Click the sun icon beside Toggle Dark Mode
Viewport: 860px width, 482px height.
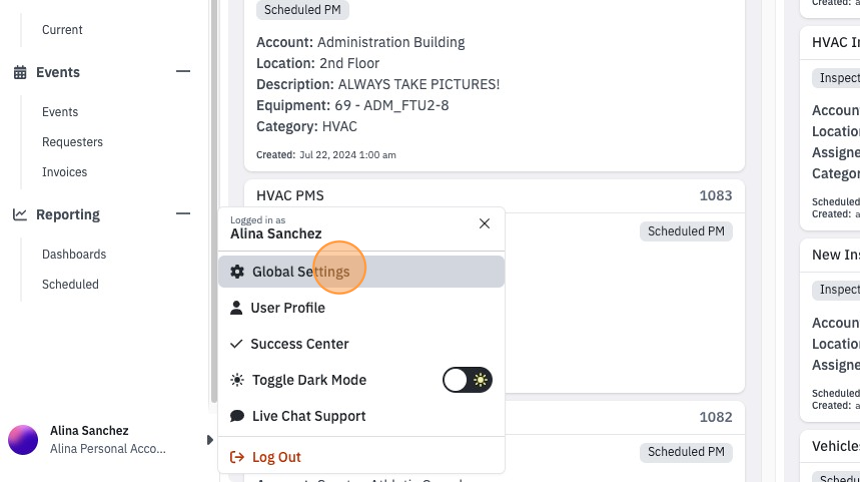tap(237, 380)
